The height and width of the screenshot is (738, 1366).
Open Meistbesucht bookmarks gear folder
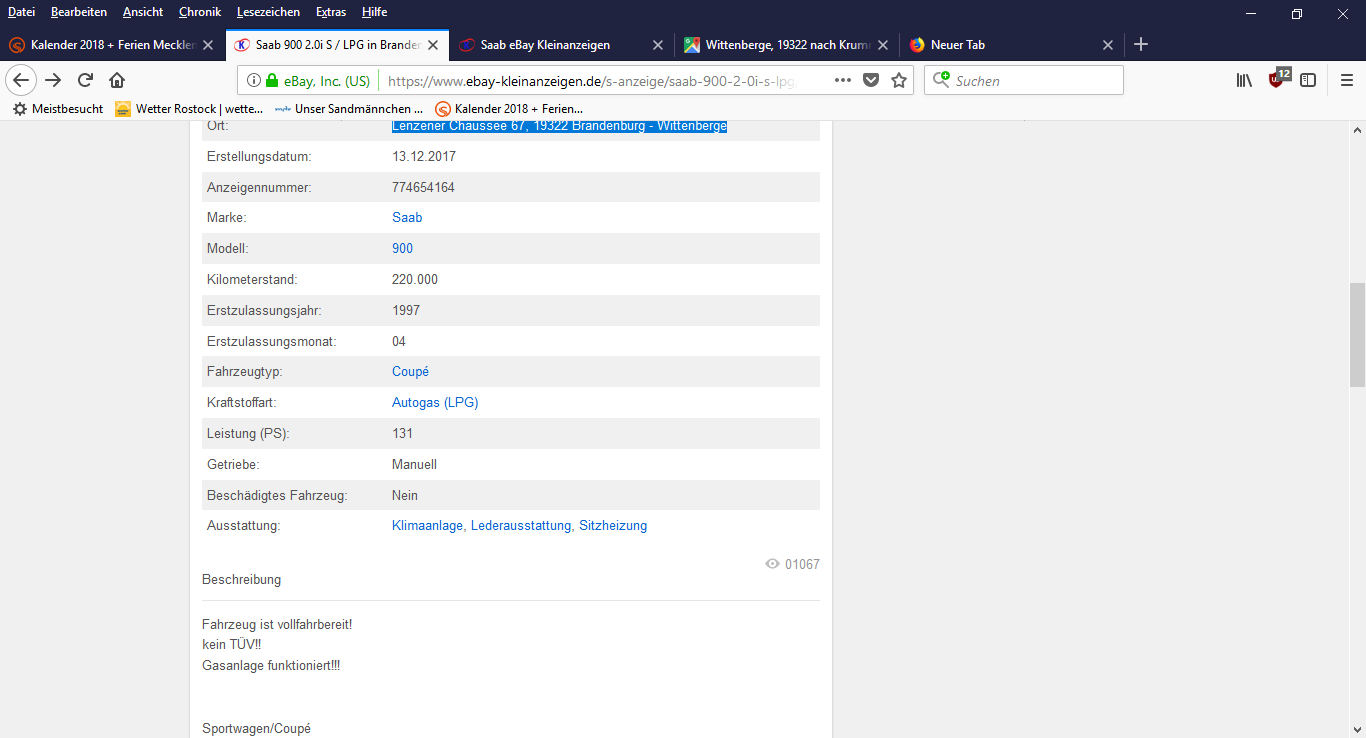click(58, 109)
